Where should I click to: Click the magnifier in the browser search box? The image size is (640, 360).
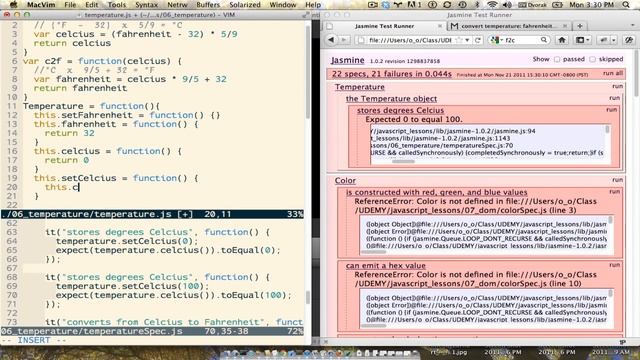[544, 40]
